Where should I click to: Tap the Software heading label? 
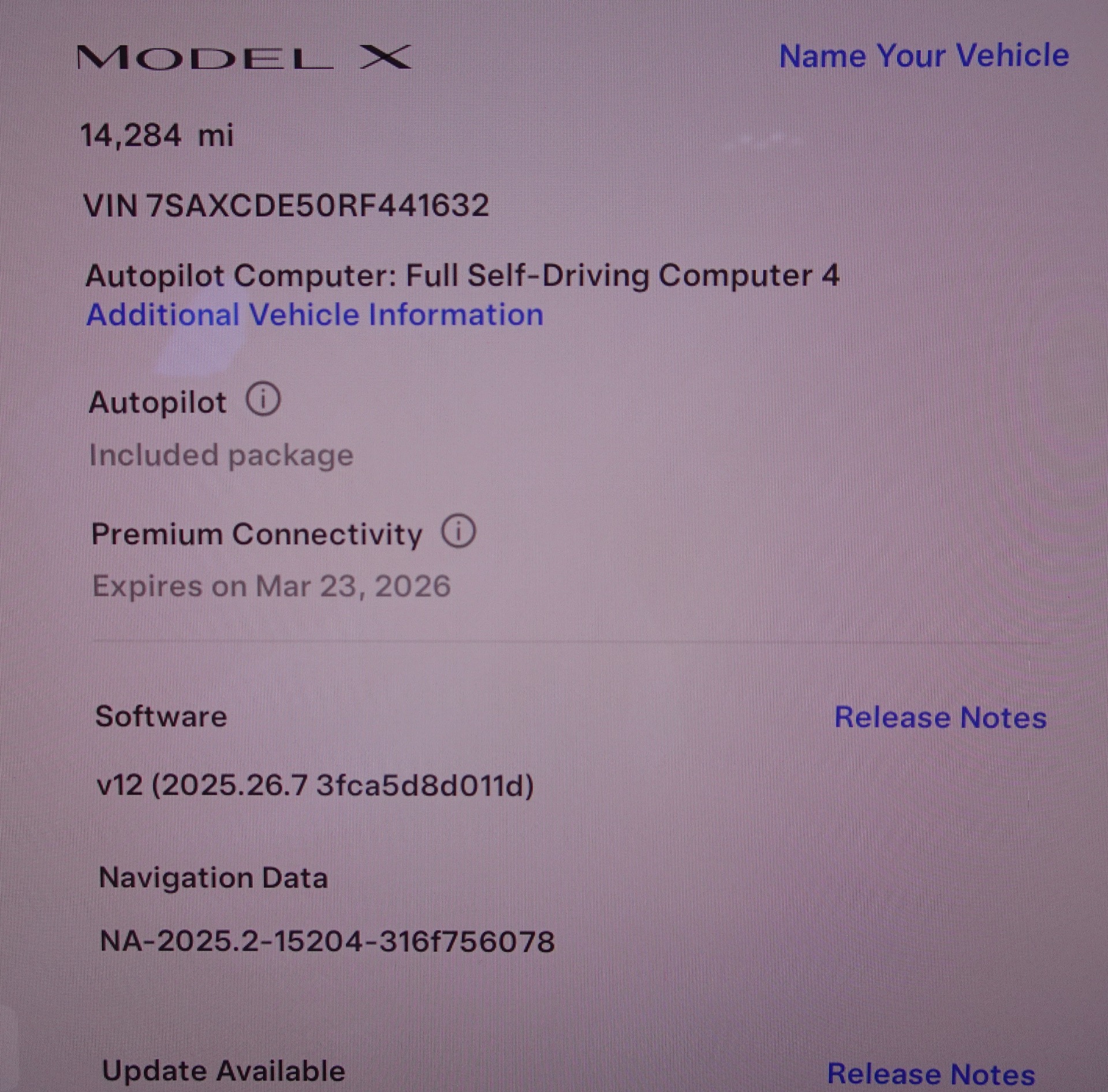161,716
